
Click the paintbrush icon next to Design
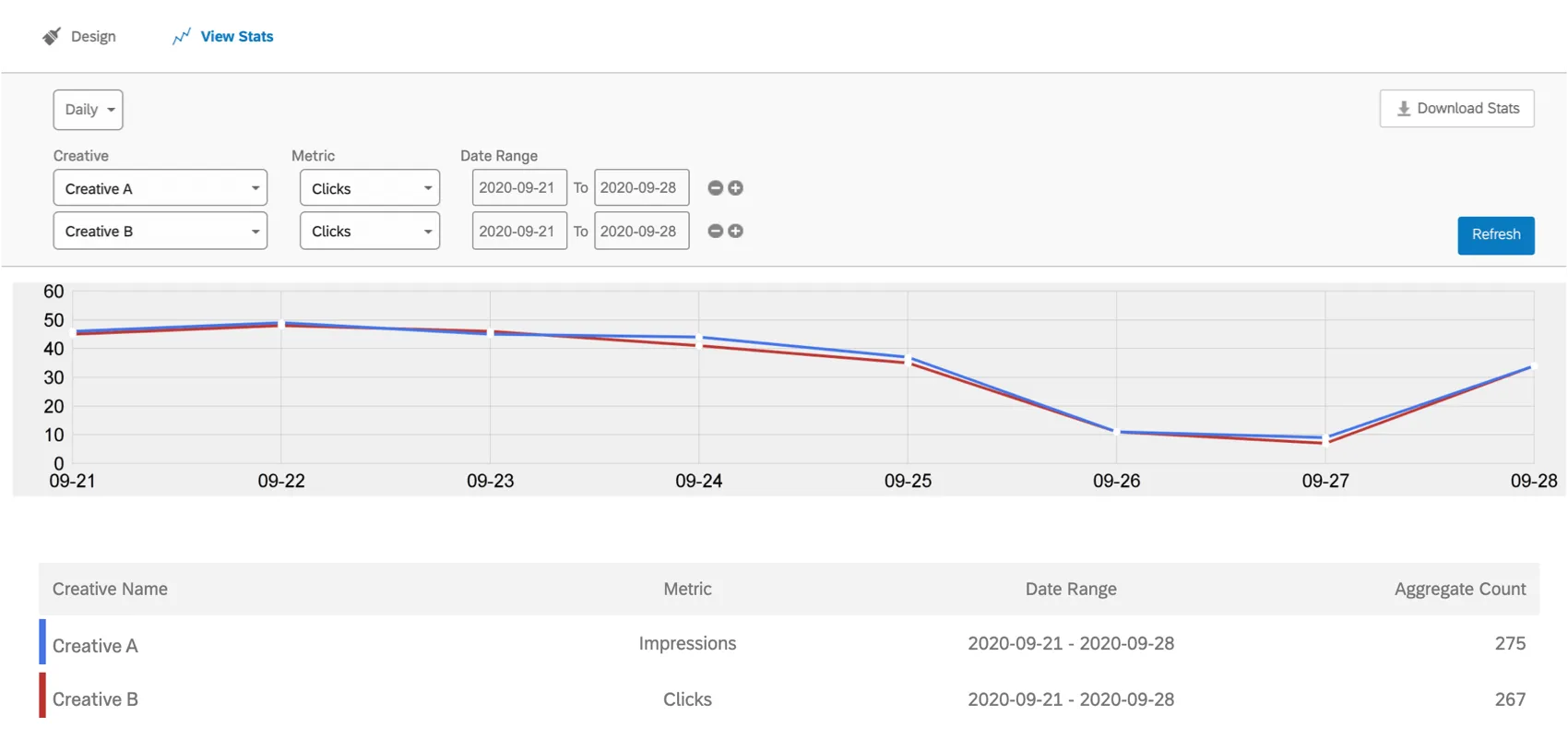click(52, 36)
